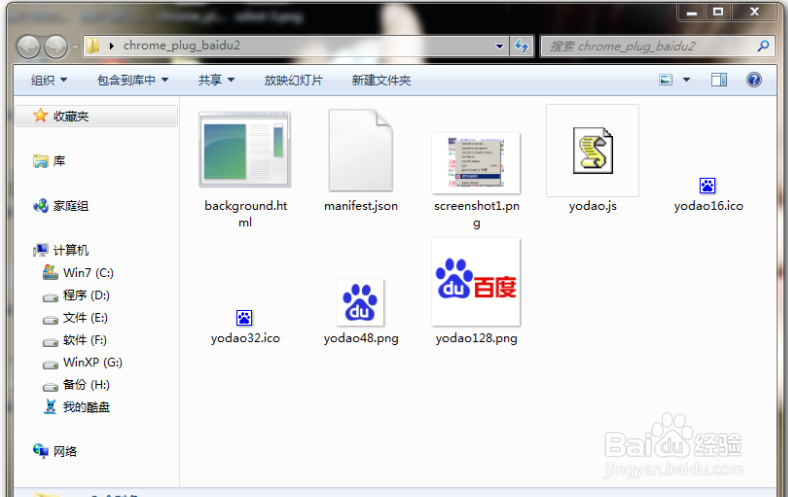Click the blue Help question mark icon
788x497 pixels.
coord(754,79)
